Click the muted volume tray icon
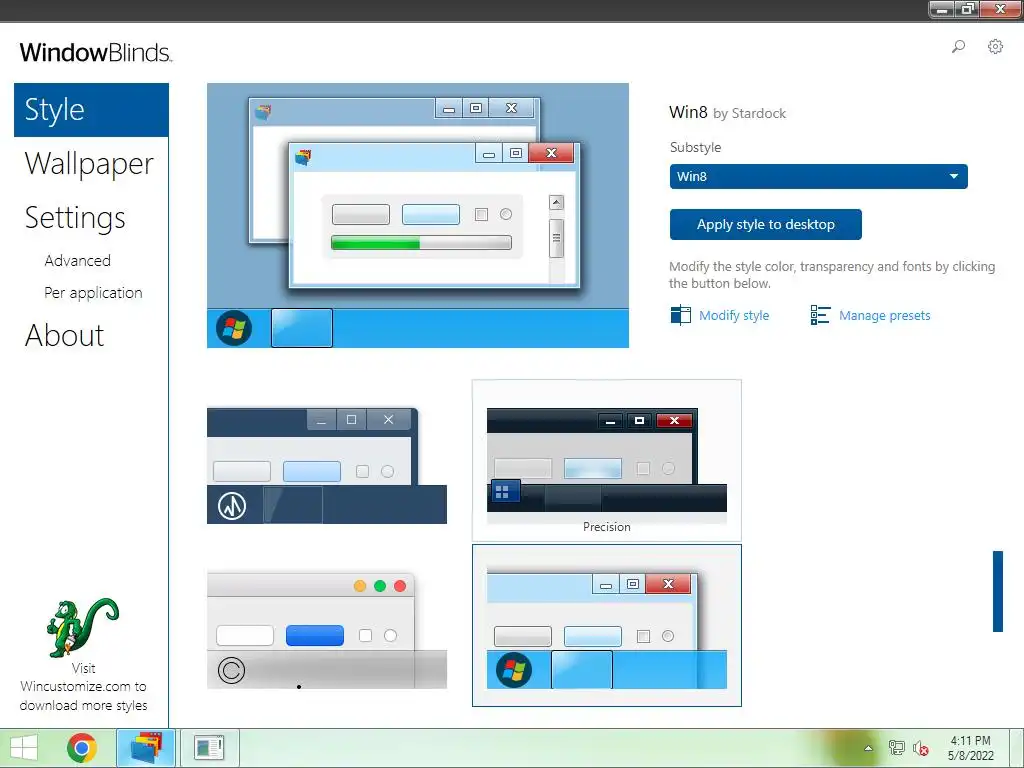 click(921, 748)
